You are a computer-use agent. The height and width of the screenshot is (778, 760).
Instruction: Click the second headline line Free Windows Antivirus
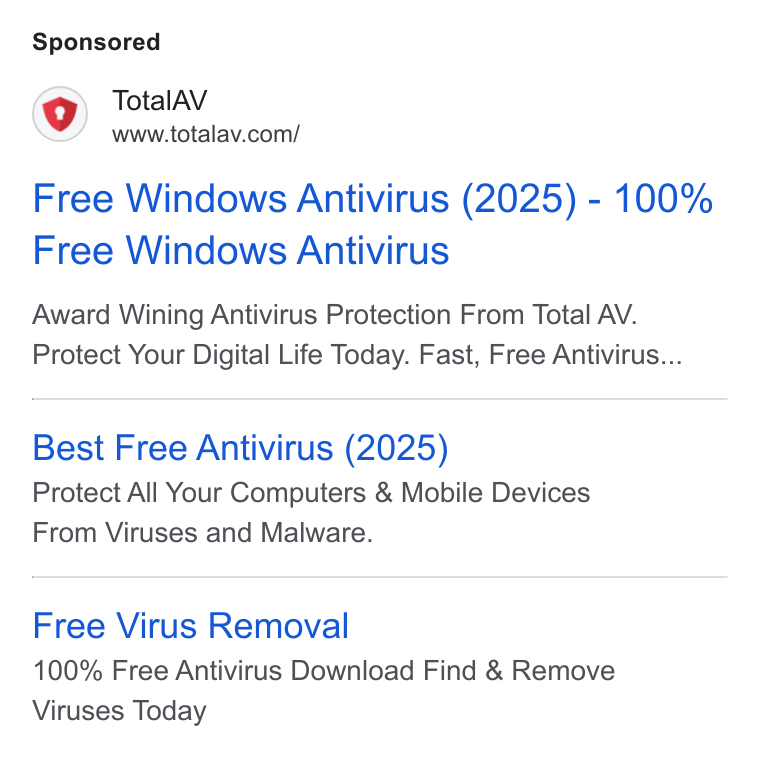[241, 251]
